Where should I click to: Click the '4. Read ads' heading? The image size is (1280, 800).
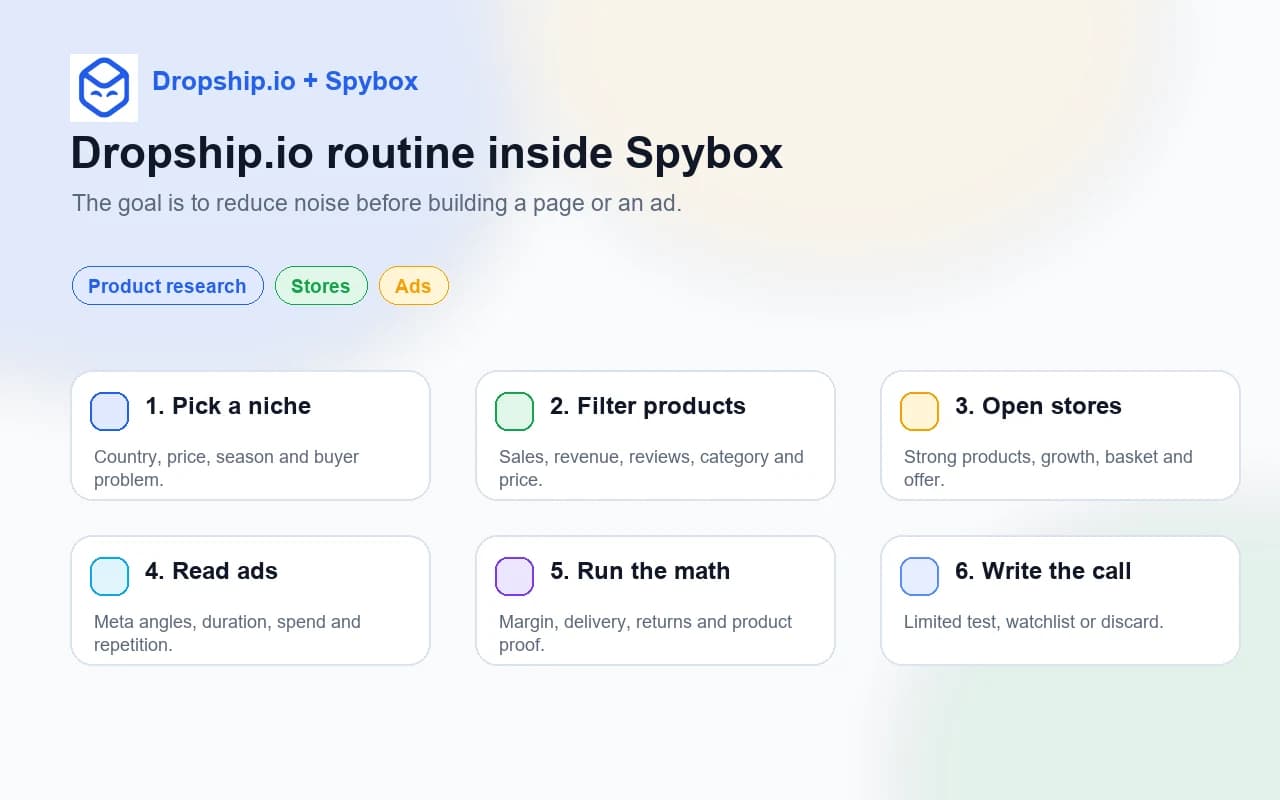click(211, 571)
